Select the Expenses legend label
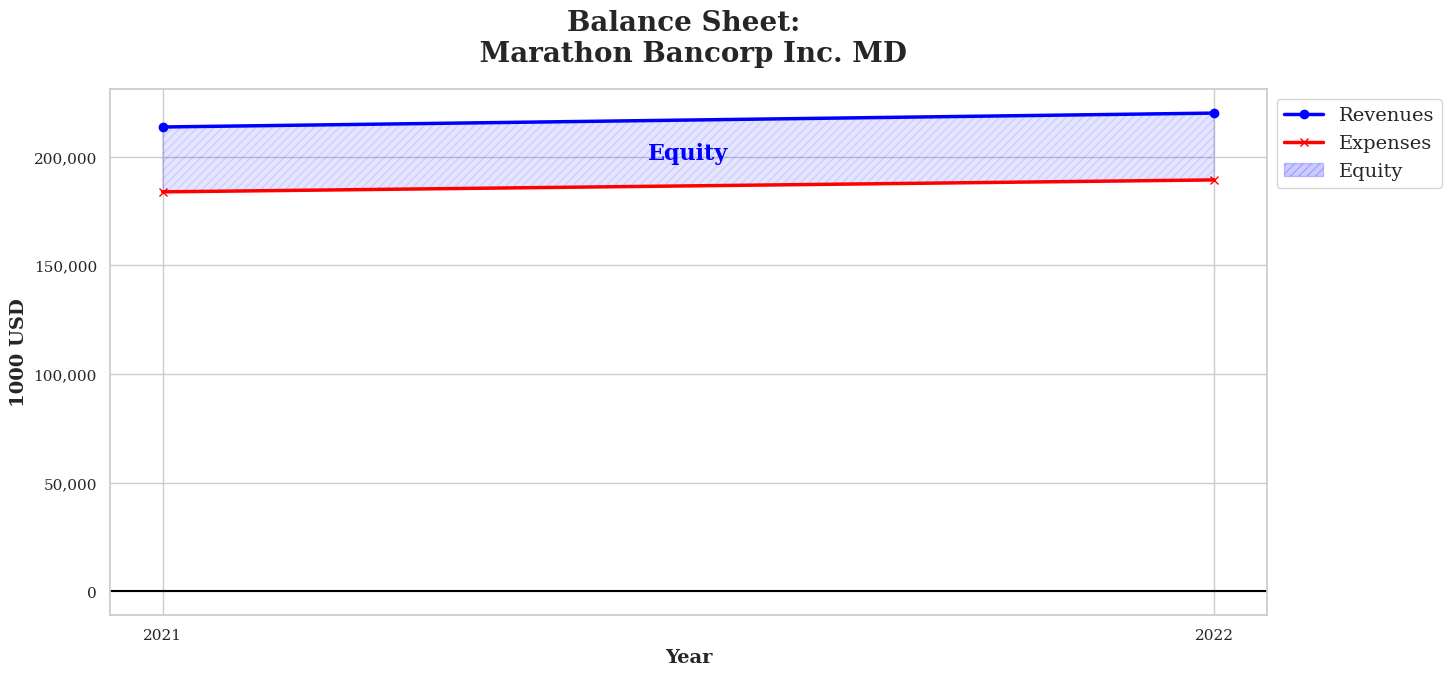This screenshot has width=1452, height=676. 1384,143
